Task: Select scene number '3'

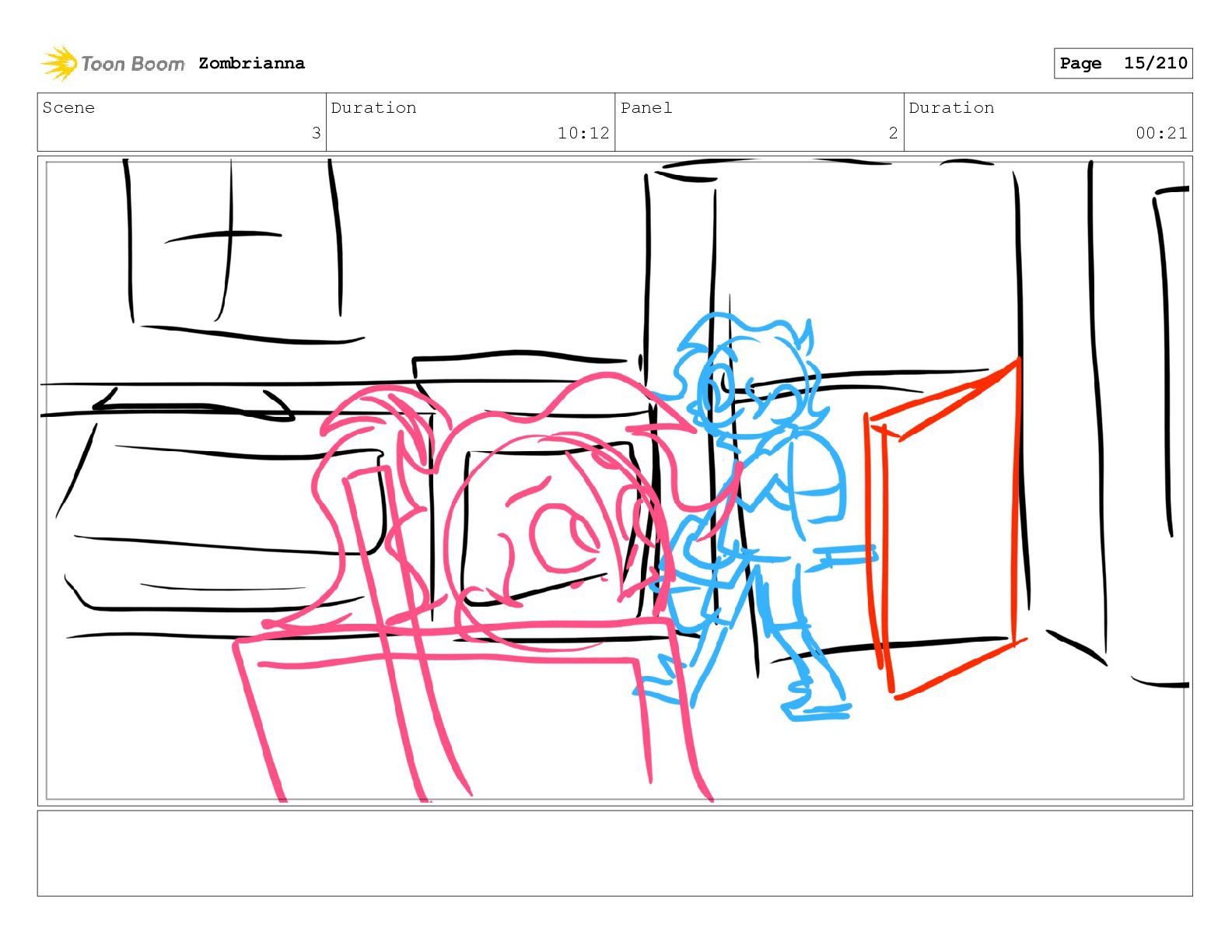Action: click(316, 133)
